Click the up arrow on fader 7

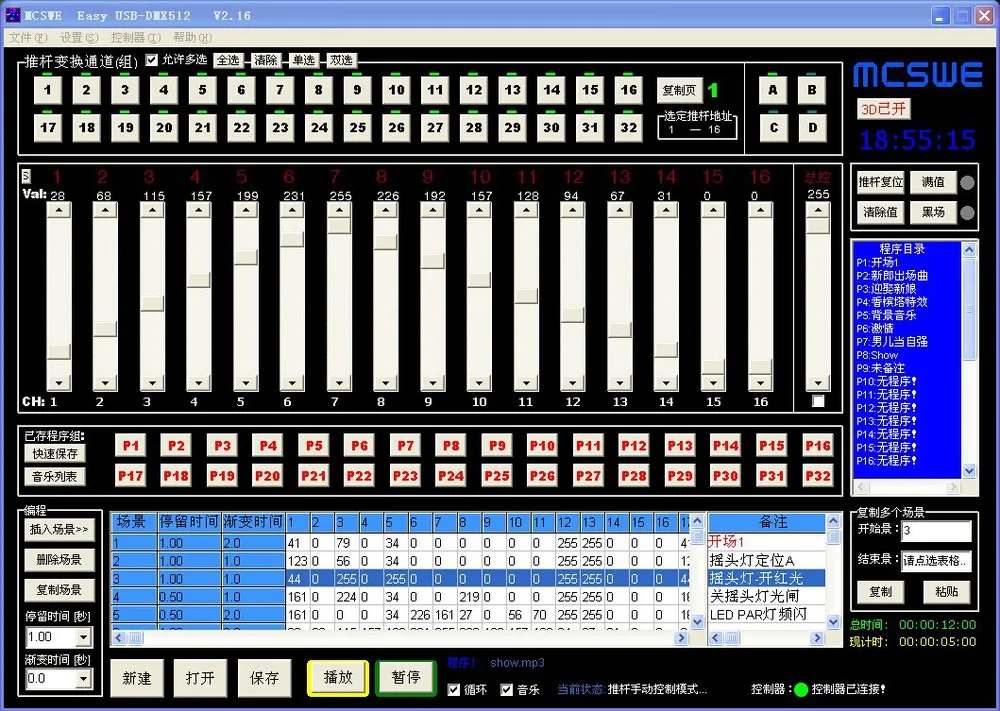339,210
